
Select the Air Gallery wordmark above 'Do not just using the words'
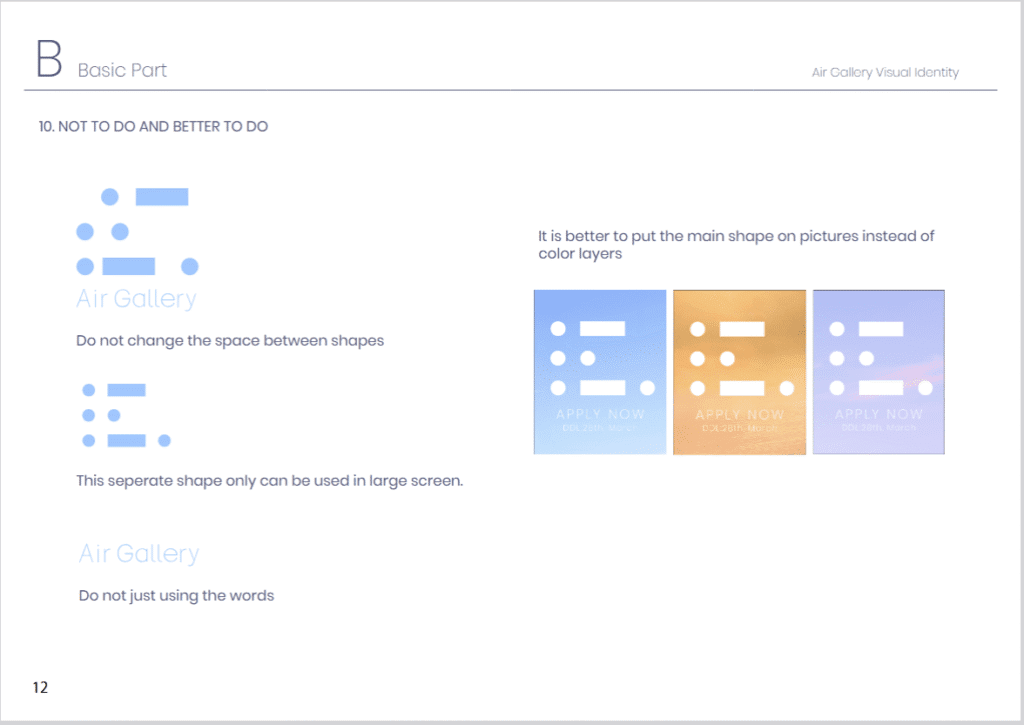139,554
